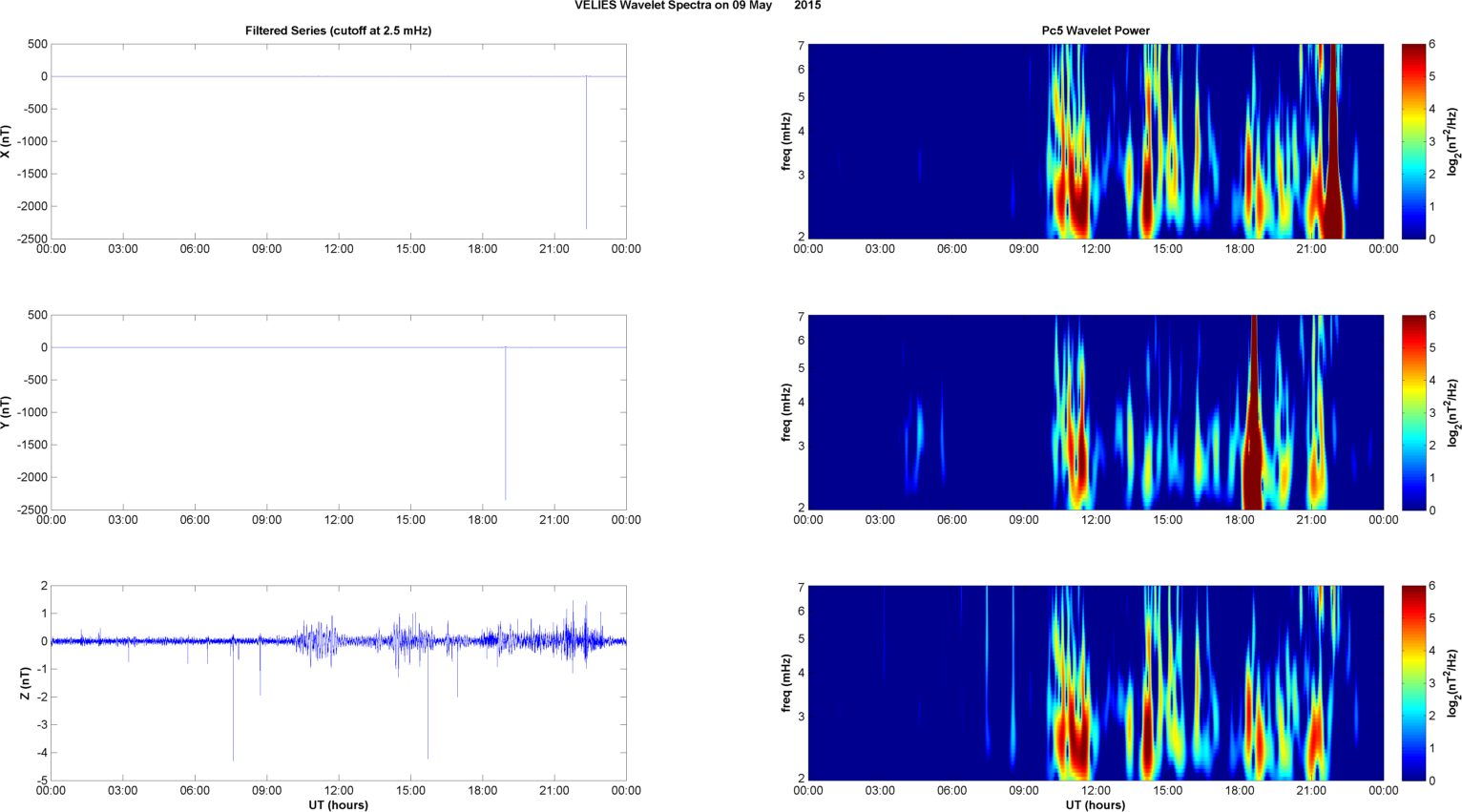Screen dimensions: 1462x812
Task: Click the large negative spike in the Y series
Action: pos(506,424)
